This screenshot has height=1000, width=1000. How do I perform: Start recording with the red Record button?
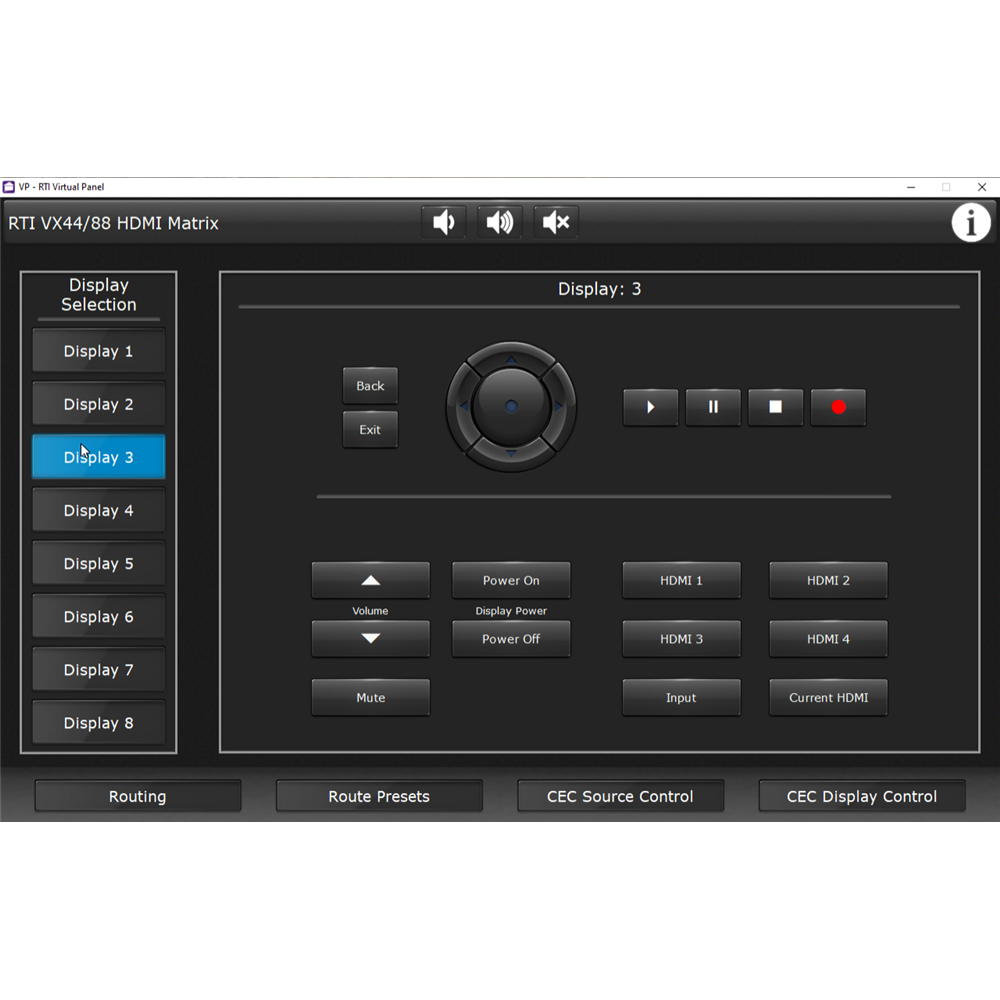(x=838, y=407)
